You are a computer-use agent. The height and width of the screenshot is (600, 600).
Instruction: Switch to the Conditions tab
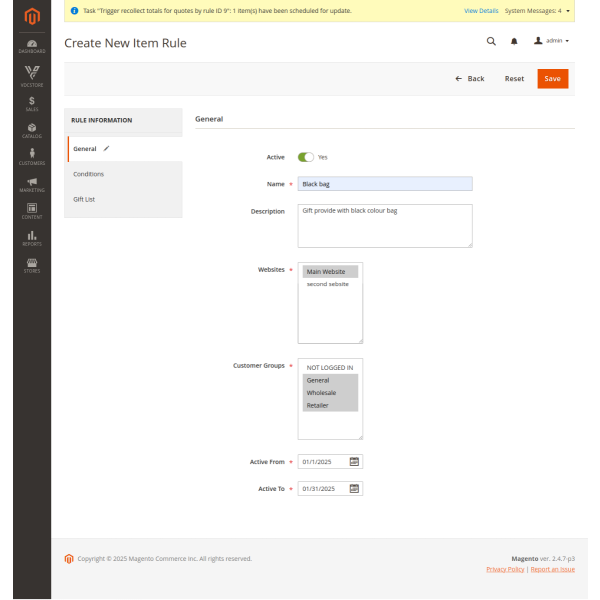click(x=89, y=174)
